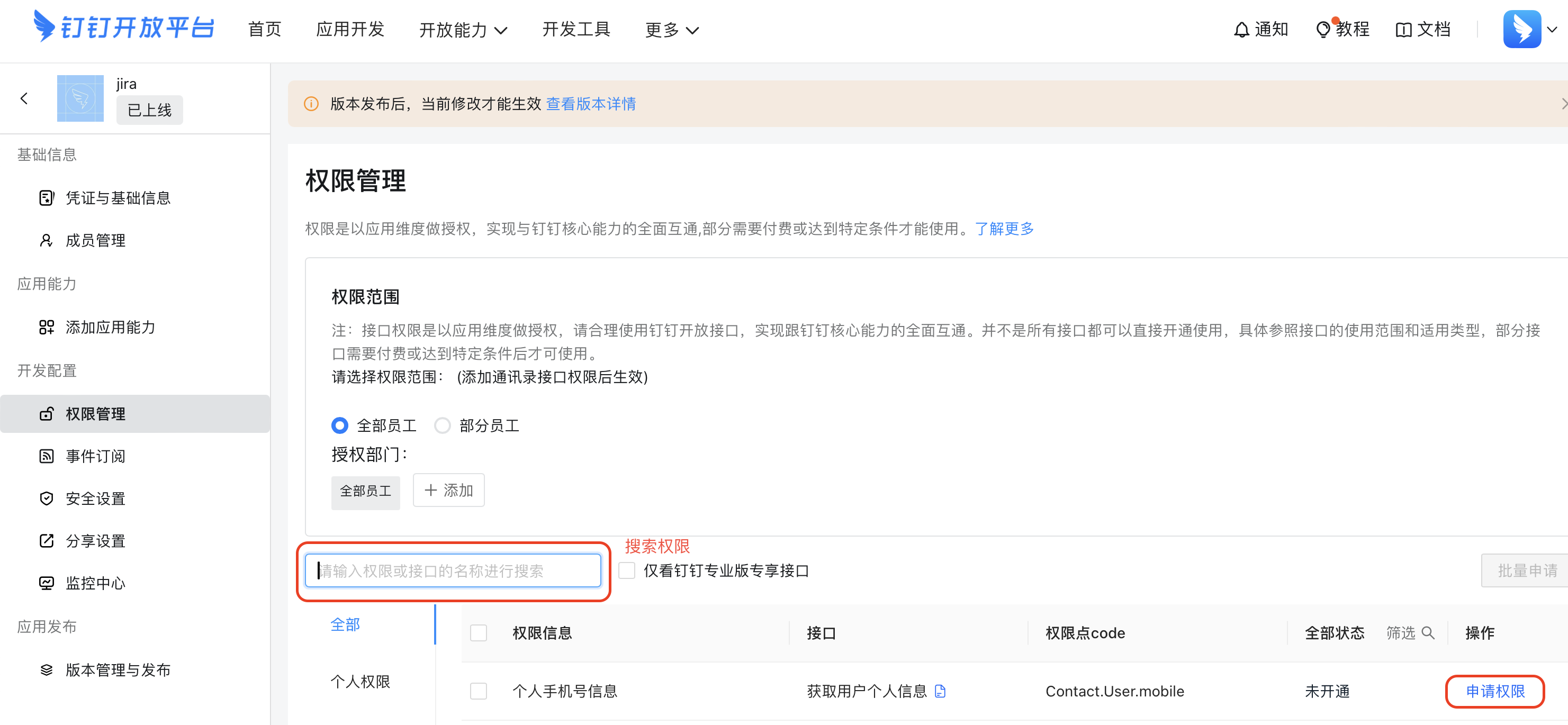The width and height of the screenshot is (1568, 725).
Task: Click the search magnifier in status column
Action: (1427, 632)
